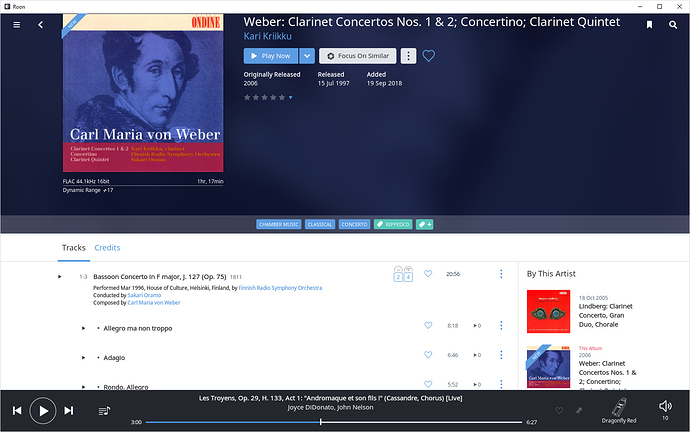Skip to previous track

click(x=17, y=410)
